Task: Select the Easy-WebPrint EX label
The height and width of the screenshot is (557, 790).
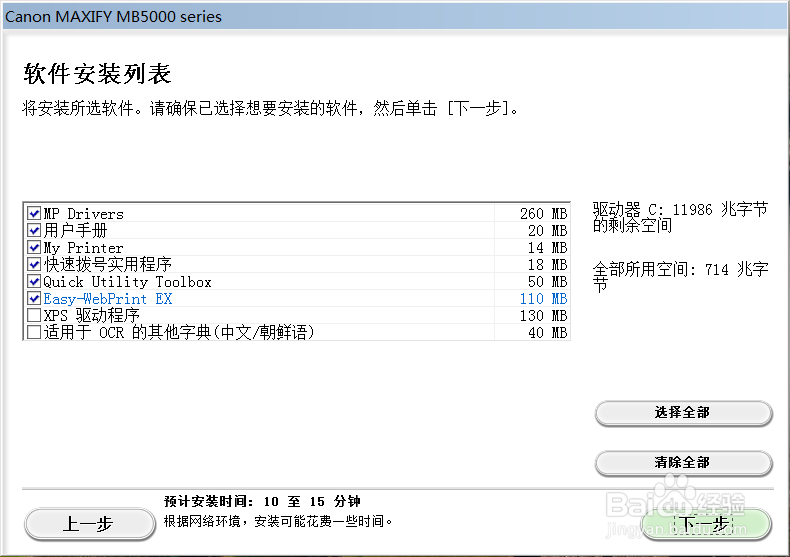Action: pyautogui.click(x=108, y=299)
